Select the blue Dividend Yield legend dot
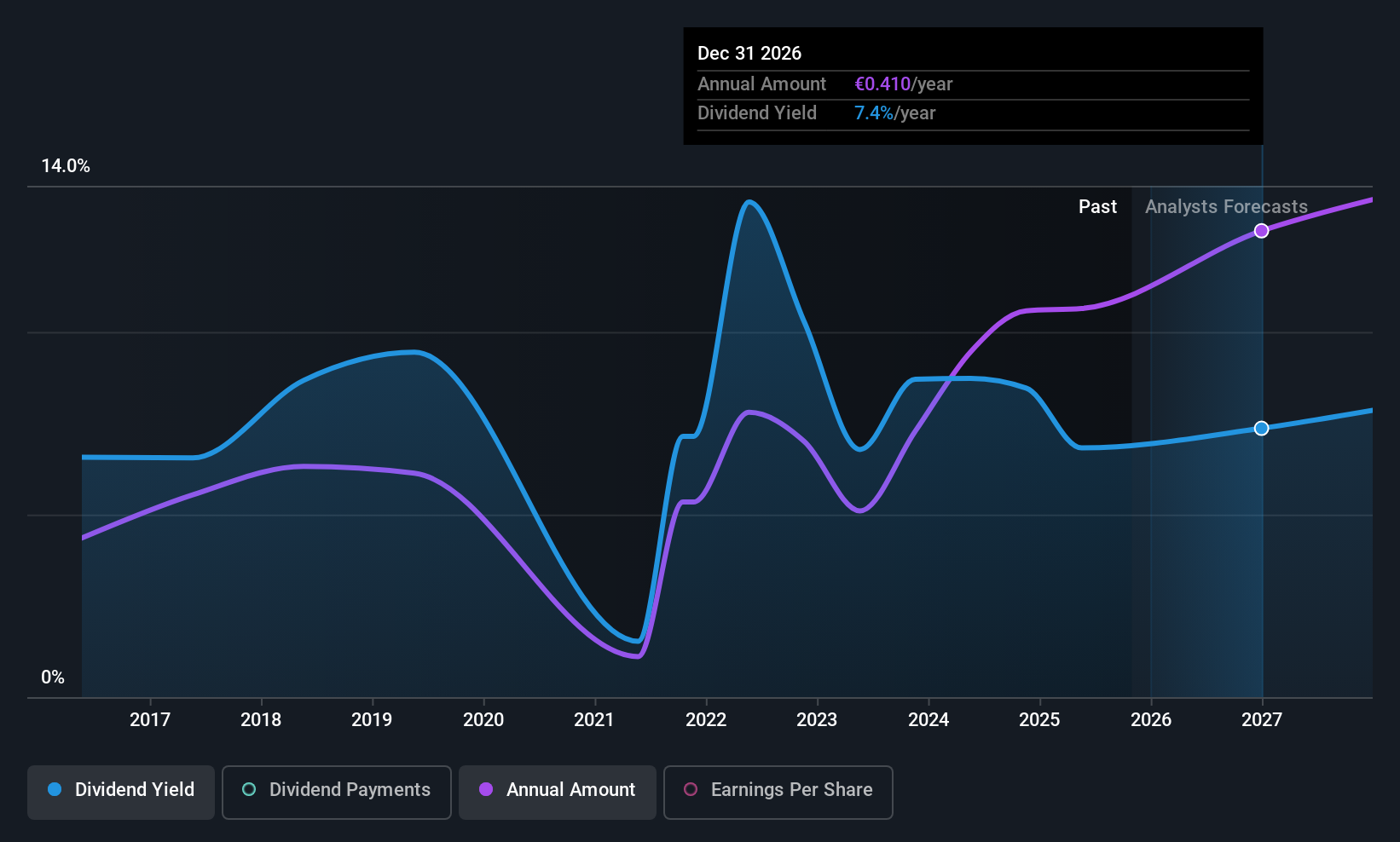The height and width of the screenshot is (842, 1400). coord(55,790)
